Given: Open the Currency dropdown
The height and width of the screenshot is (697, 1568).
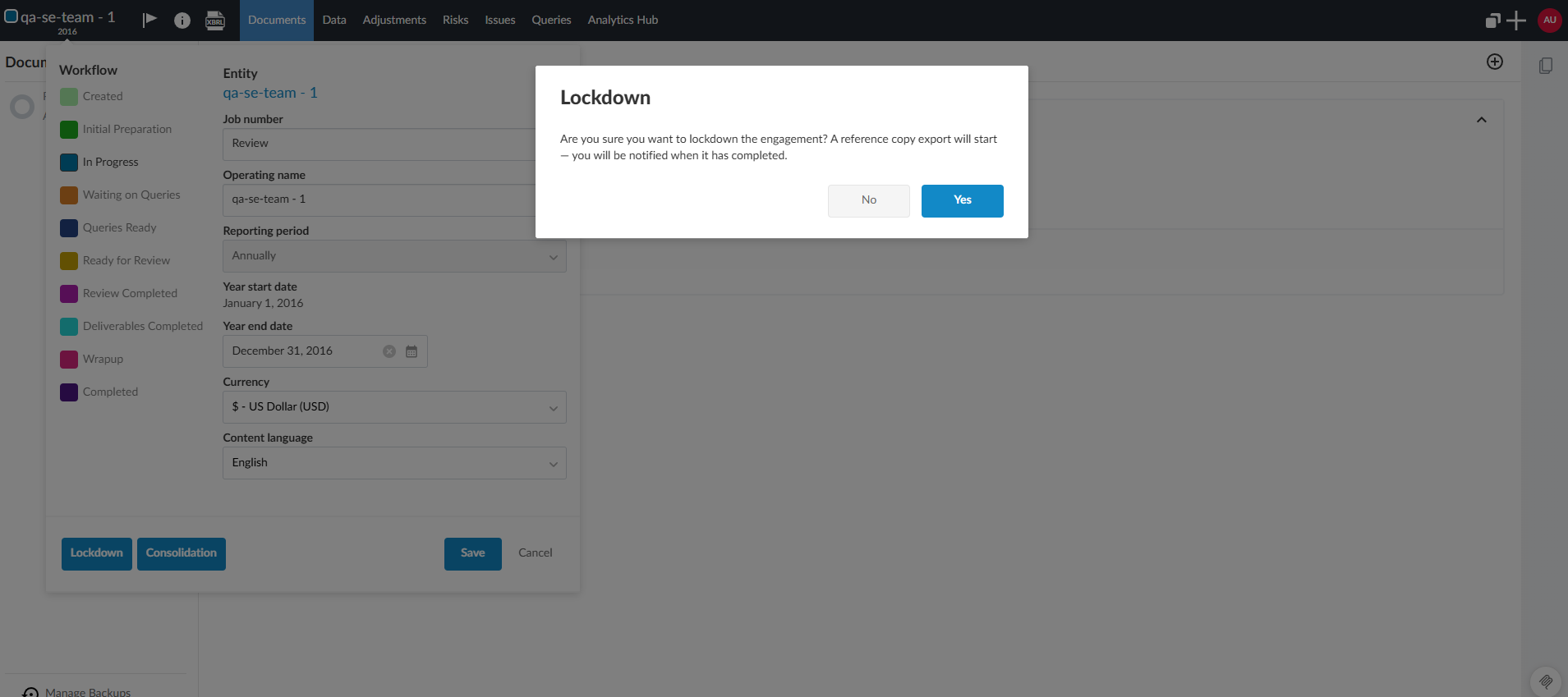Looking at the screenshot, I should pyautogui.click(x=394, y=407).
